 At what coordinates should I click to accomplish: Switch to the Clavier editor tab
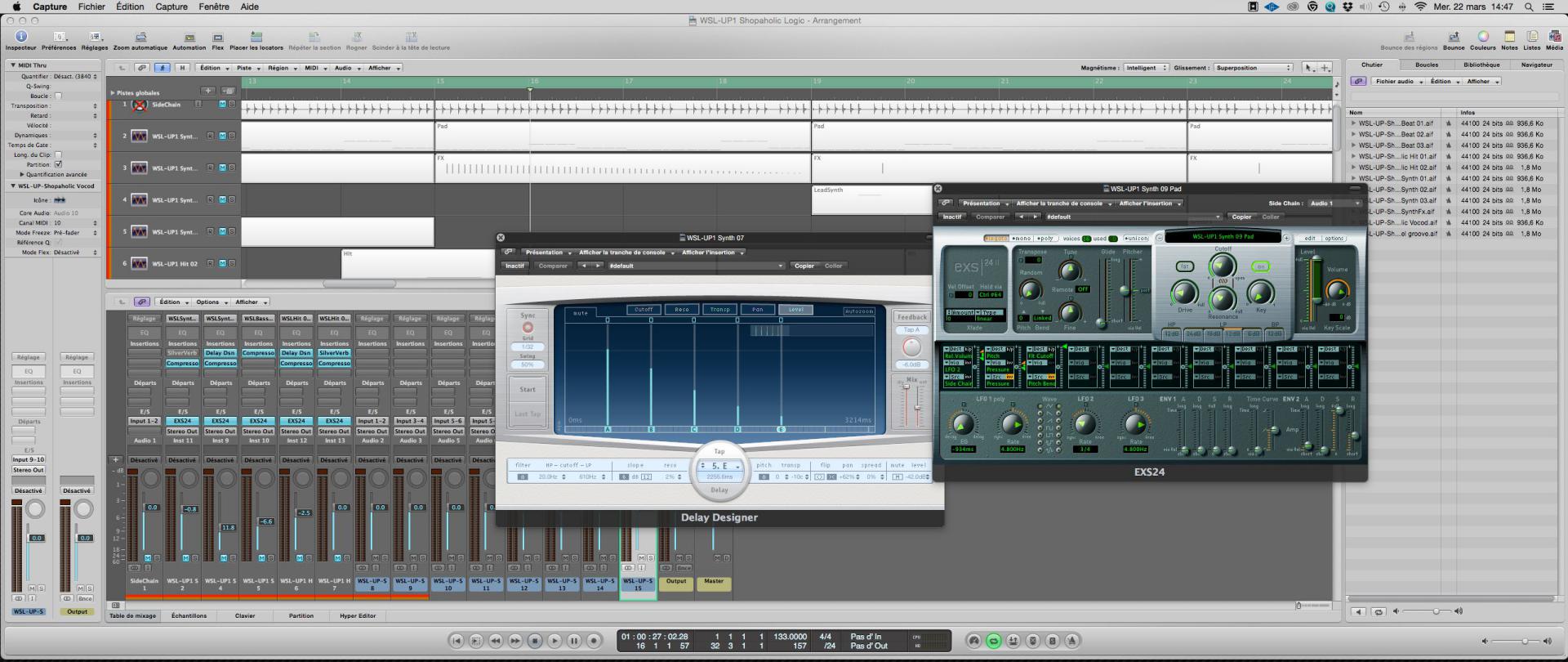[245, 615]
